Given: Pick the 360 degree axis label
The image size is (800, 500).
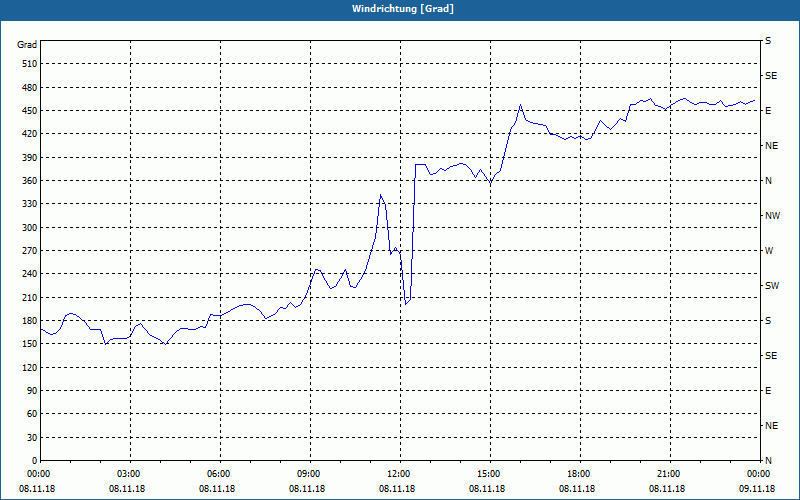Looking at the screenshot, I should tap(30, 181).
